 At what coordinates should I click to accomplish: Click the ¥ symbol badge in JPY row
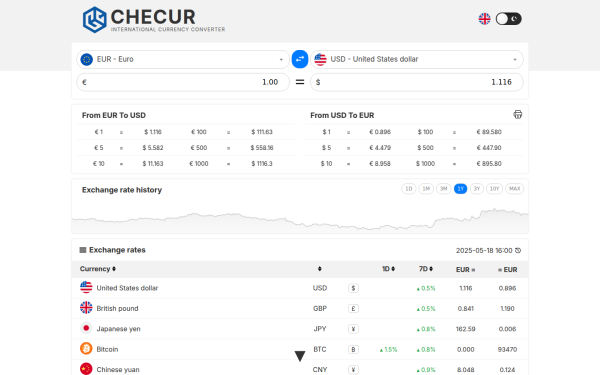pos(353,329)
